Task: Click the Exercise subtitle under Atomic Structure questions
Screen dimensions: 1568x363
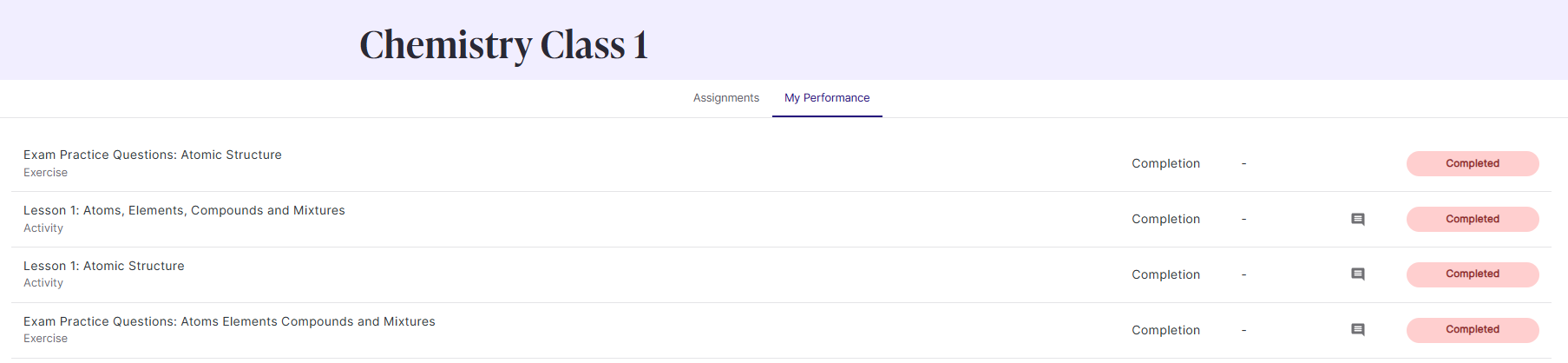Action: (45, 173)
